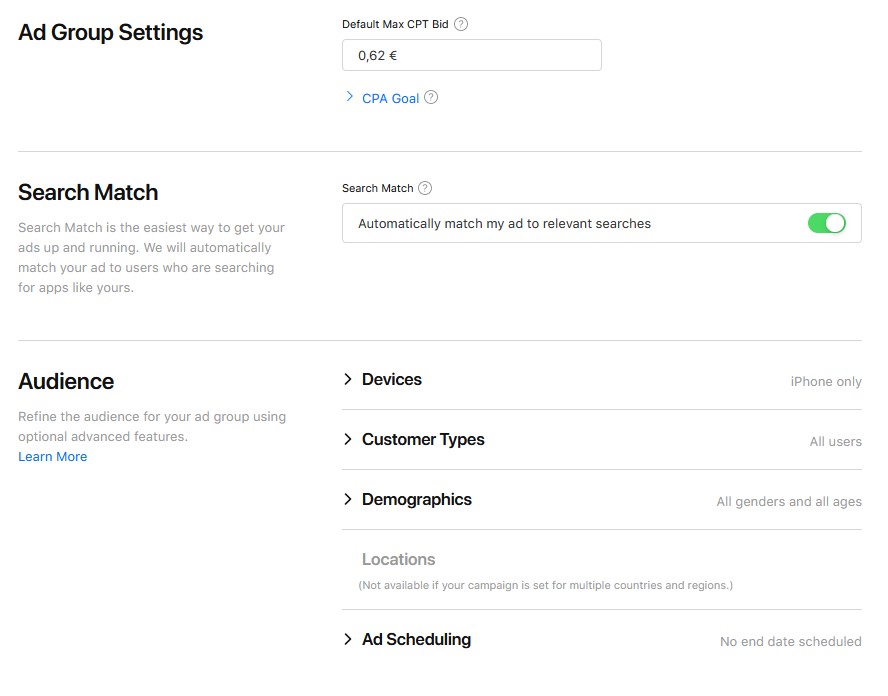Open the Learn More link under Audience
Image resolution: width=888 pixels, height=696 pixels.
tap(53, 457)
